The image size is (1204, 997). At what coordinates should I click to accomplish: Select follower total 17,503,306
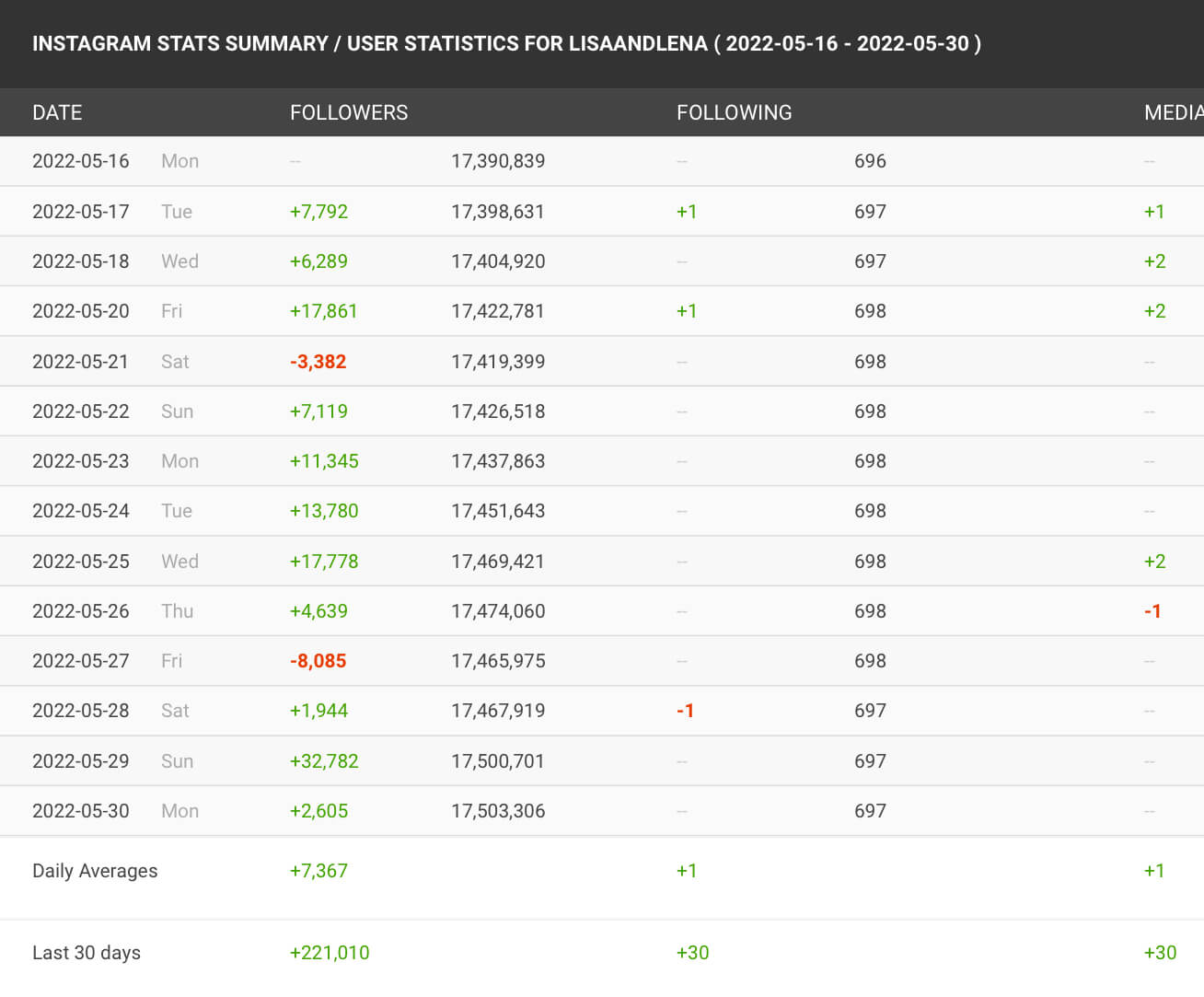pyautogui.click(x=498, y=811)
